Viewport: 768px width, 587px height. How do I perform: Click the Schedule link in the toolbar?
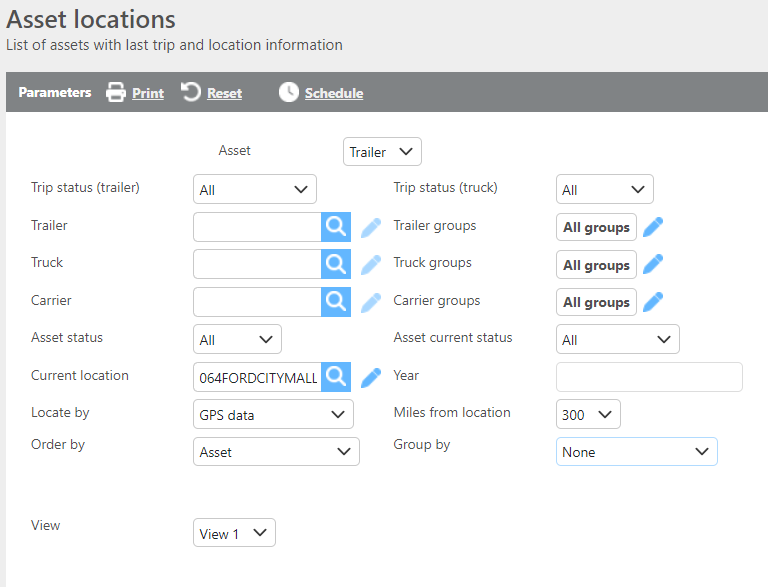click(x=333, y=93)
